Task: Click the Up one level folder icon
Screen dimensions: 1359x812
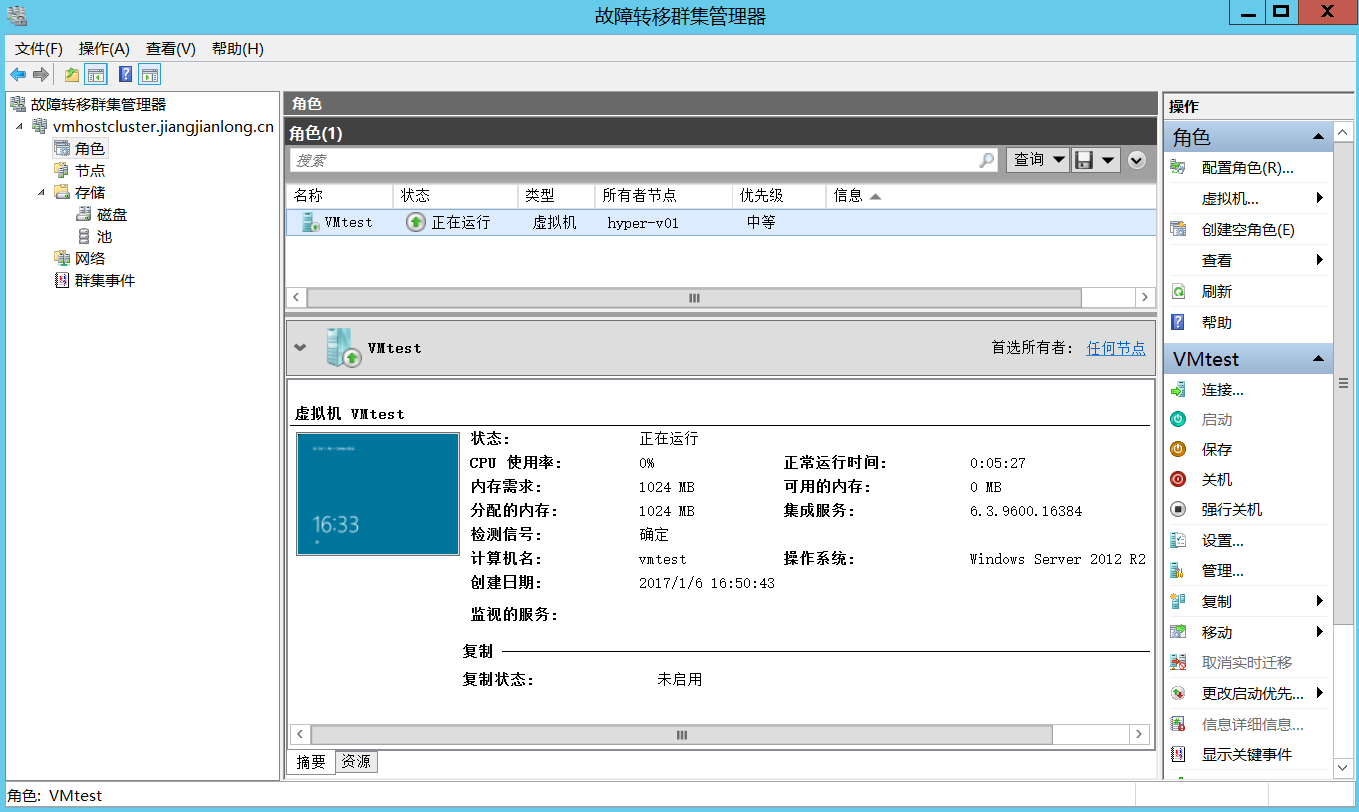Action: [72, 75]
